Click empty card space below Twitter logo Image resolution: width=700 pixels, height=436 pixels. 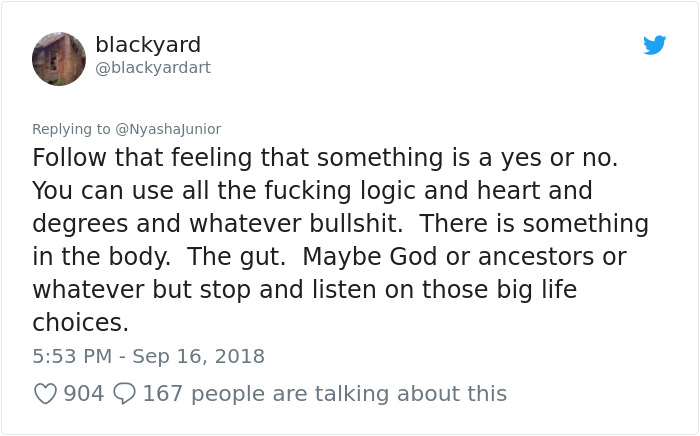[x=654, y=98]
